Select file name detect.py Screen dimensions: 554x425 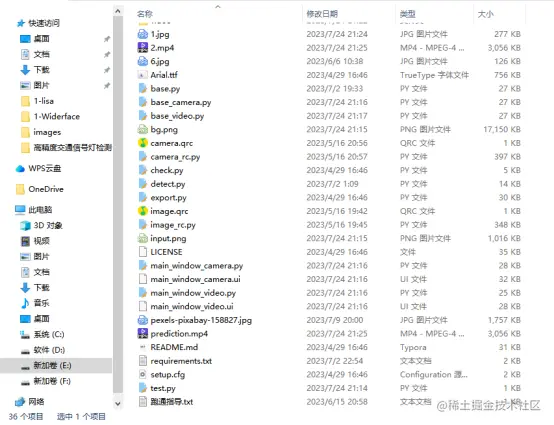[x=168, y=184]
